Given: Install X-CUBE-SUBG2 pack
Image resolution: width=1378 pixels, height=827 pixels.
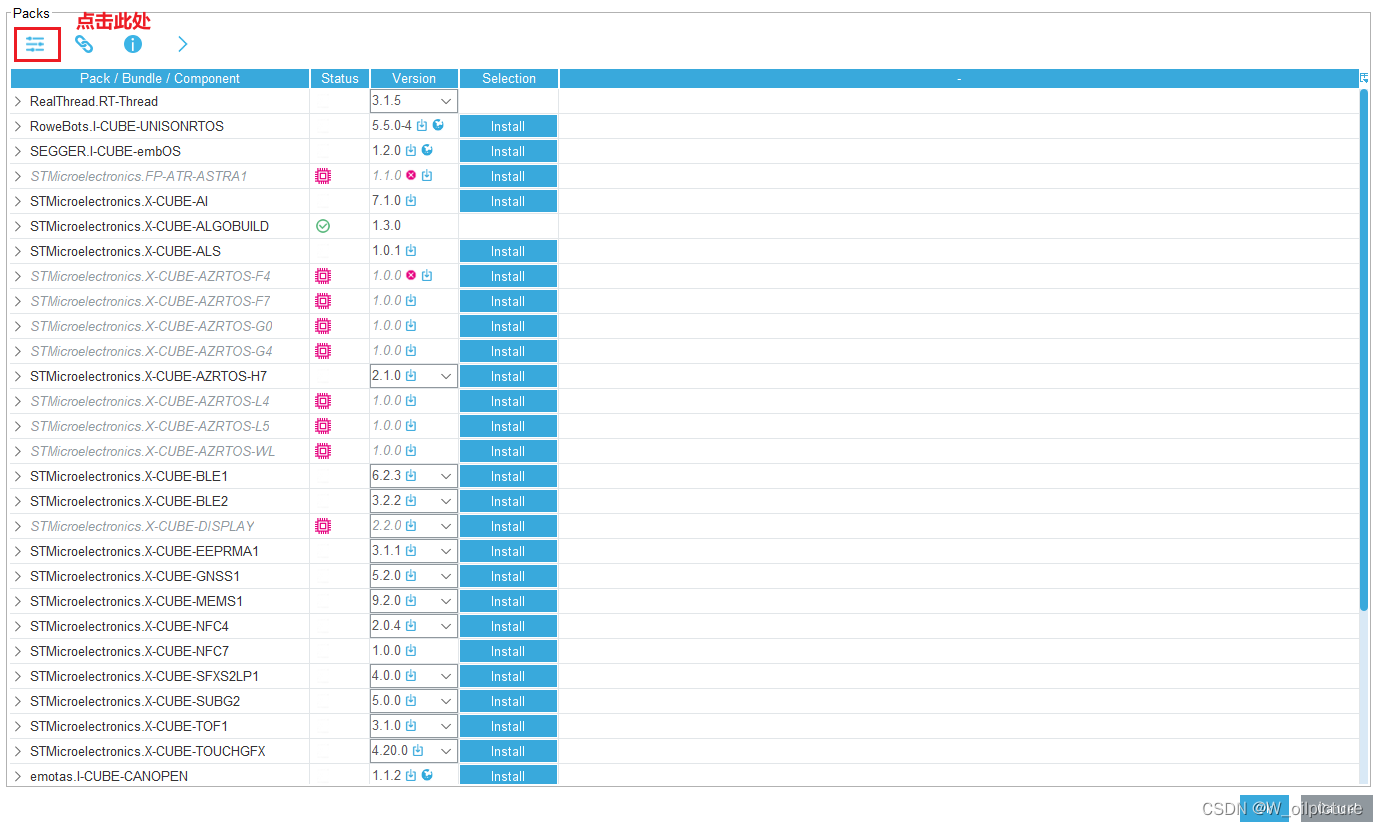Looking at the screenshot, I should click(508, 701).
